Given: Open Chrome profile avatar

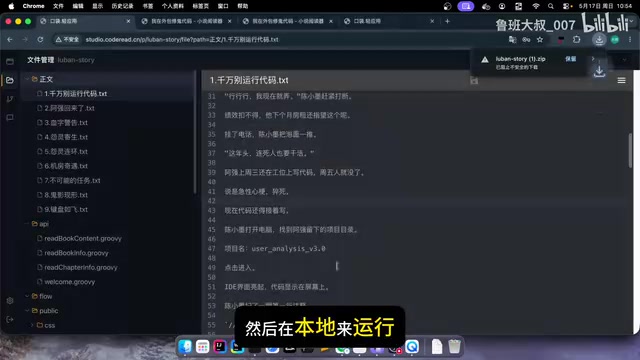Looking at the screenshot, I should 615,40.
